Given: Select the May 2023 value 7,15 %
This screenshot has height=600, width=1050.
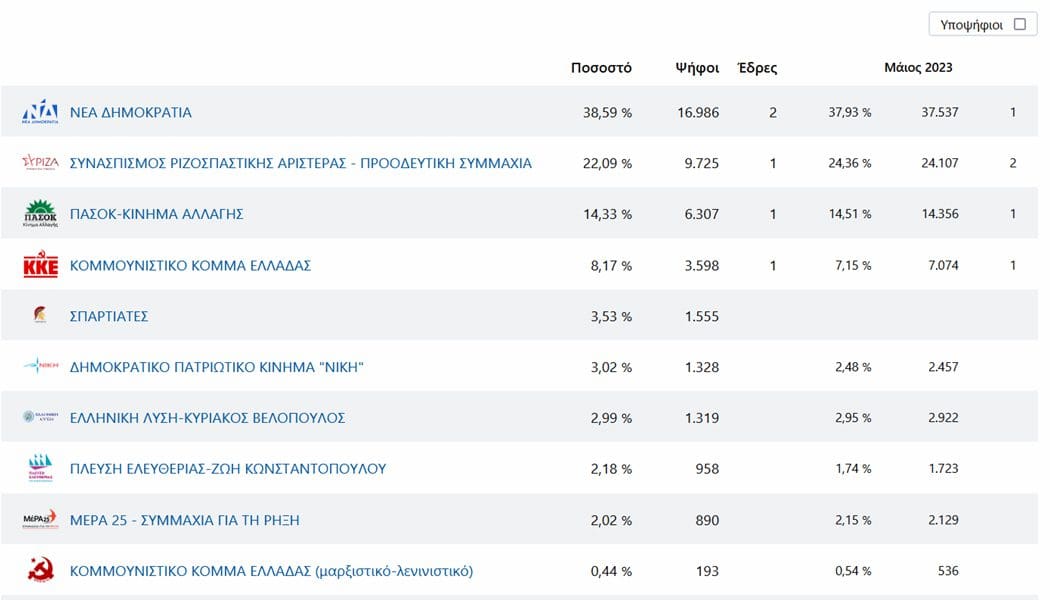Looking at the screenshot, I should [852, 265].
